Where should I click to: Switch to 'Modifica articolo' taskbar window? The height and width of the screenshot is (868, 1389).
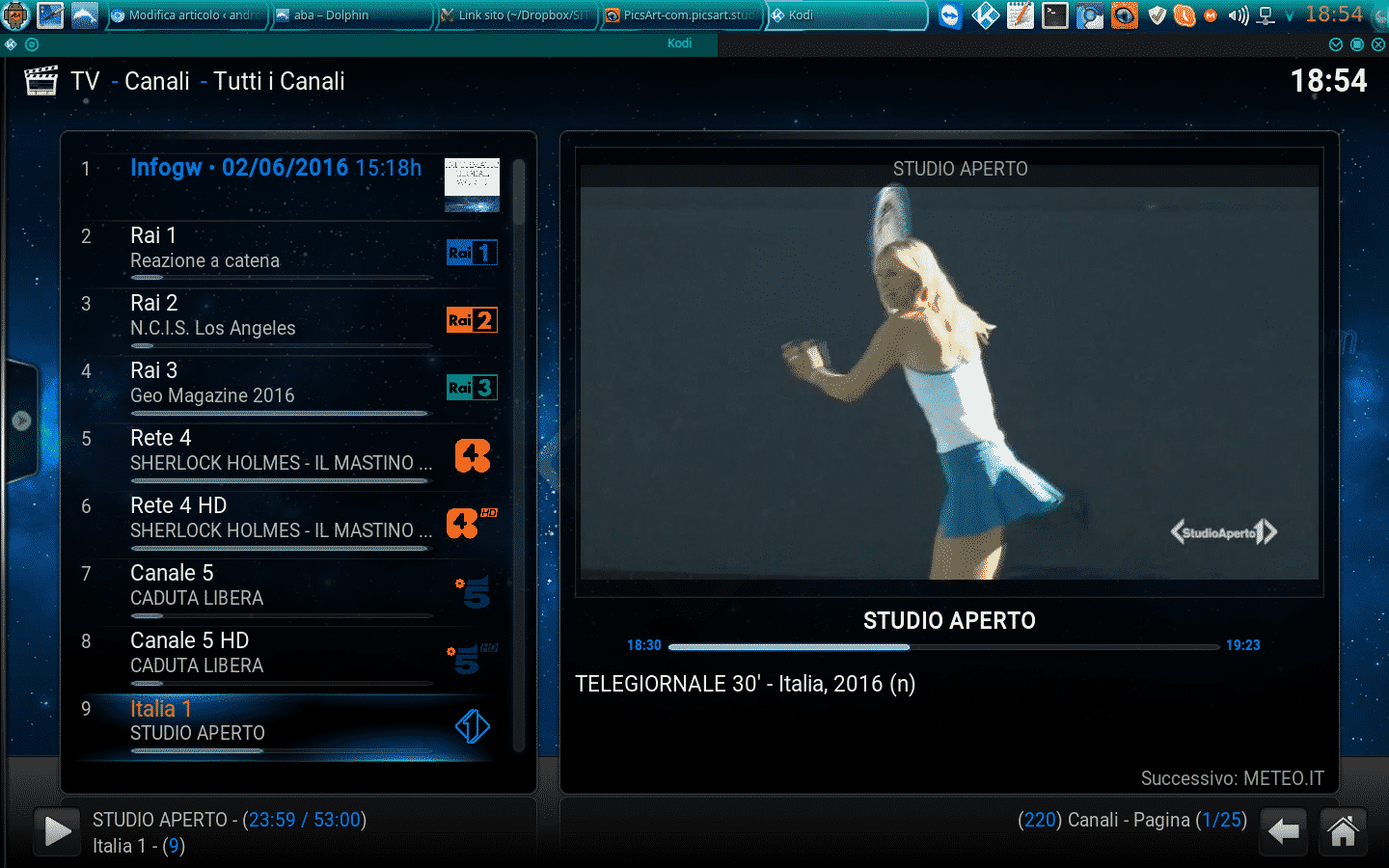(x=185, y=15)
